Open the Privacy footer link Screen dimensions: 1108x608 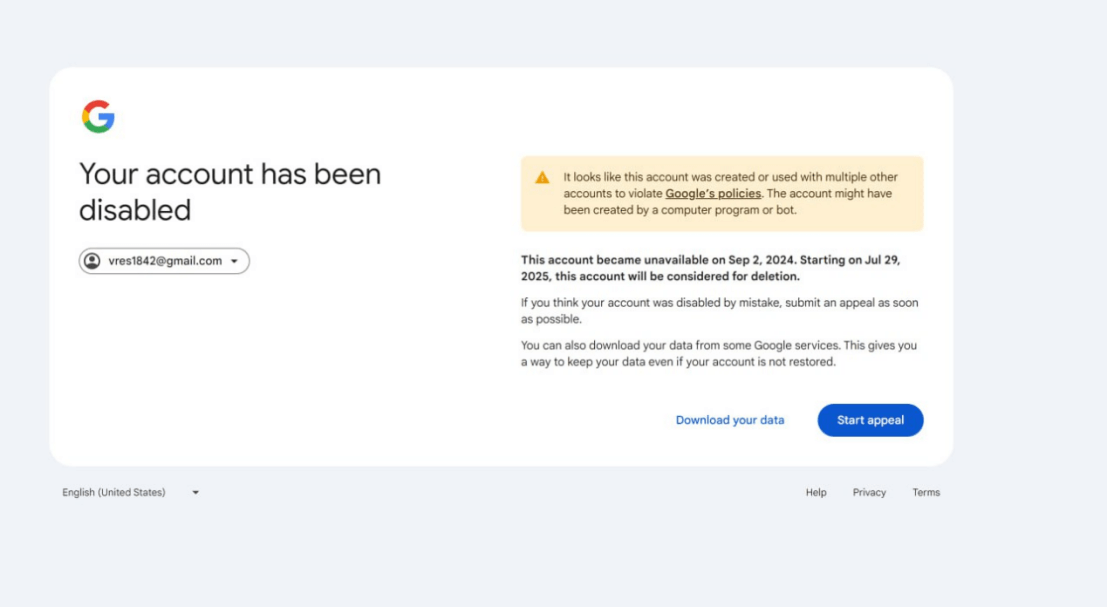coord(869,493)
